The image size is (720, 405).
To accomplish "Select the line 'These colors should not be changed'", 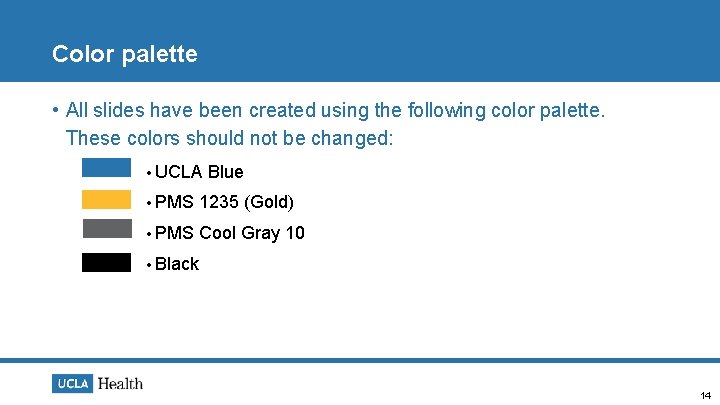I will click(x=230, y=138).
